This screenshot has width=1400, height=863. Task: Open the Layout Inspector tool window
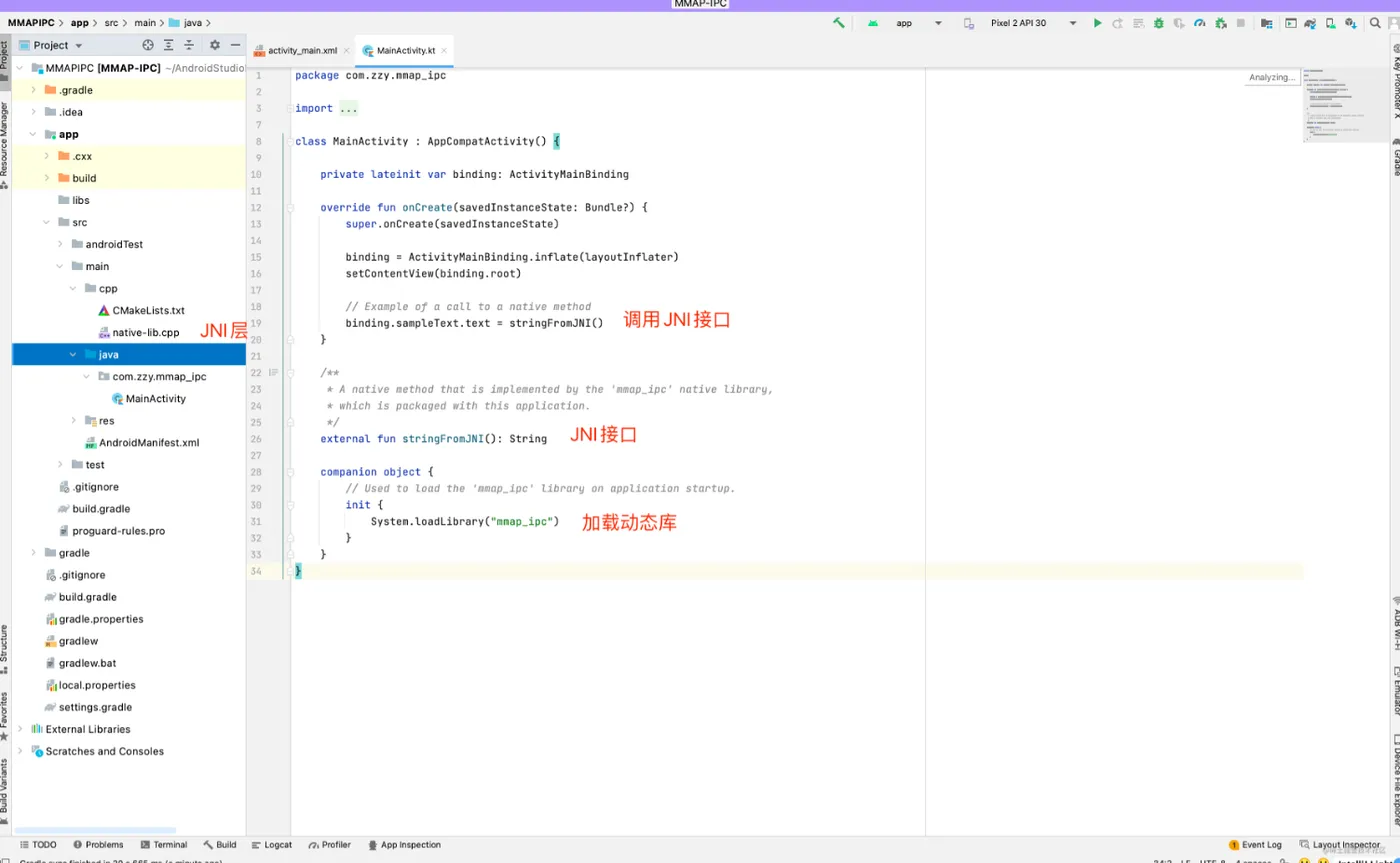click(1339, 845)
